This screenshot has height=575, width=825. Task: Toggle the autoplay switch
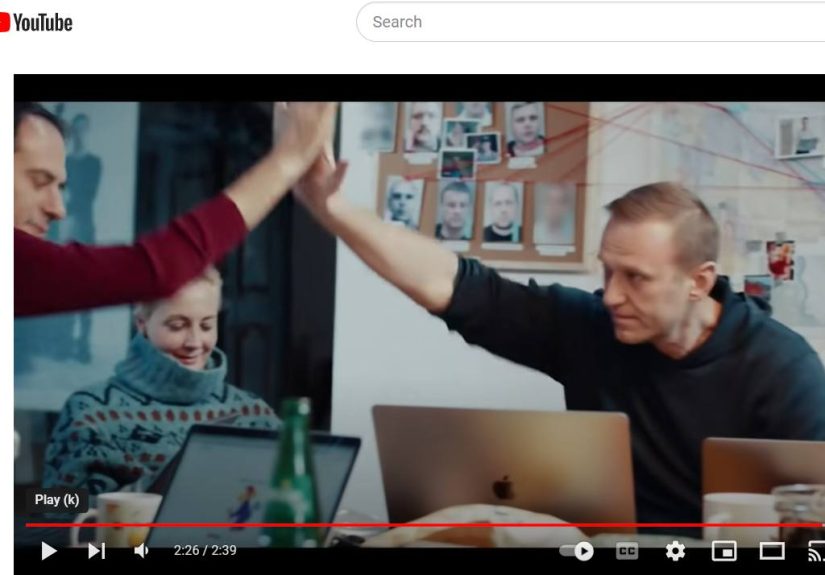(x=577, y=550)
